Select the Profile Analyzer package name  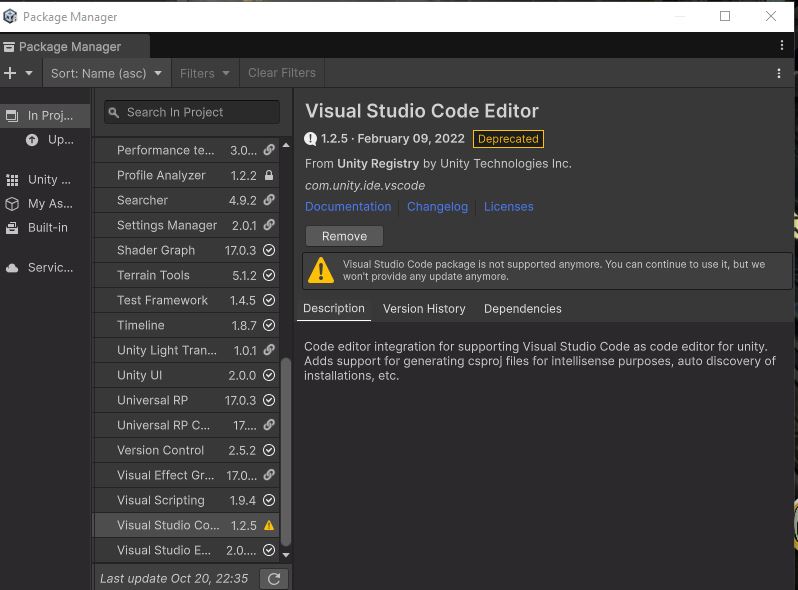[161, 175]
